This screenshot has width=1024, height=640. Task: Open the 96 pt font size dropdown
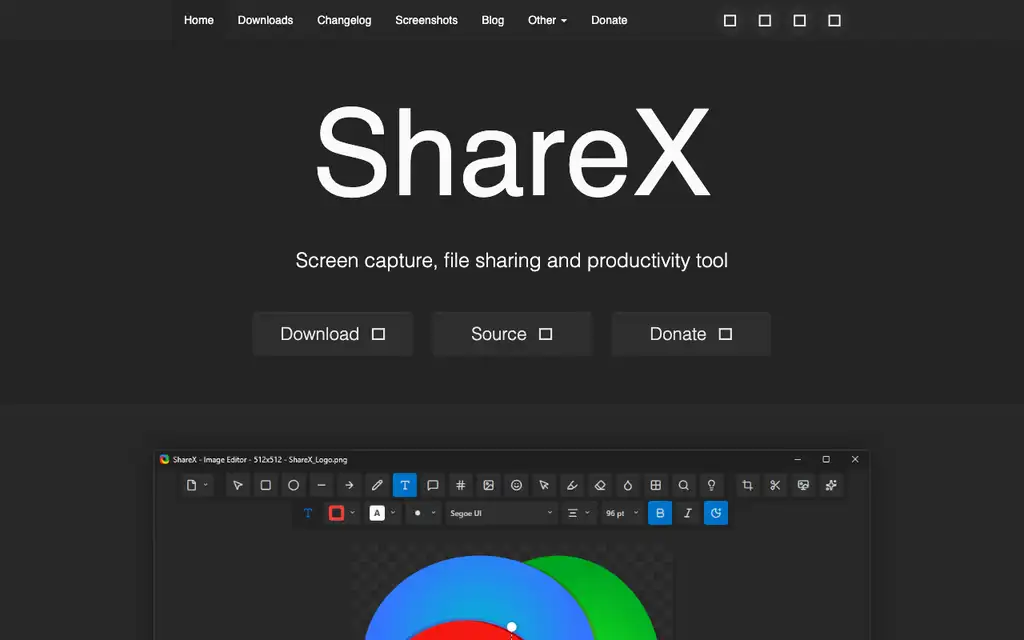[x=622, y=513]
